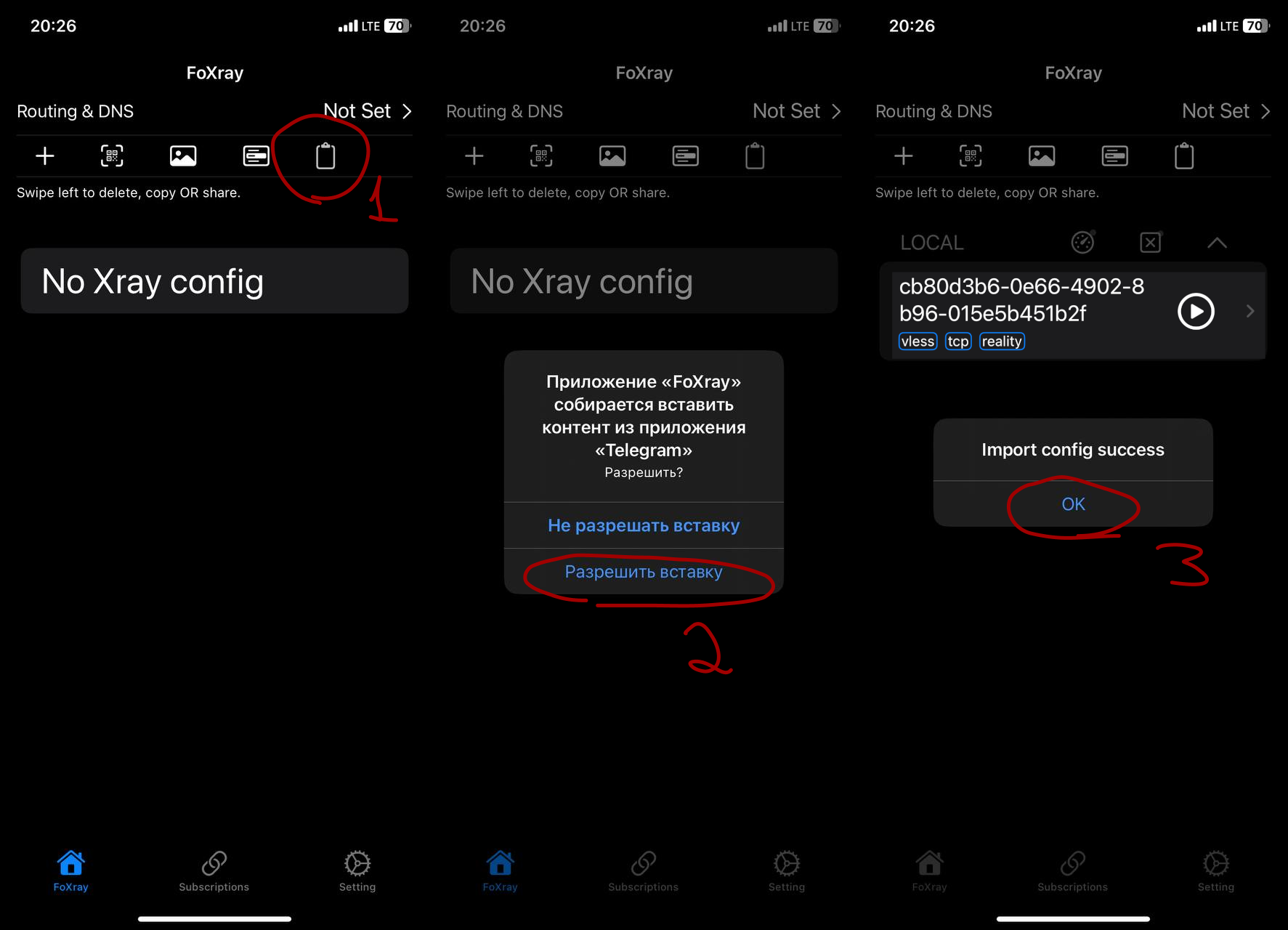Open Routing & DNS in left screen
Screen dimensions: 1288x930
[214, 111]
